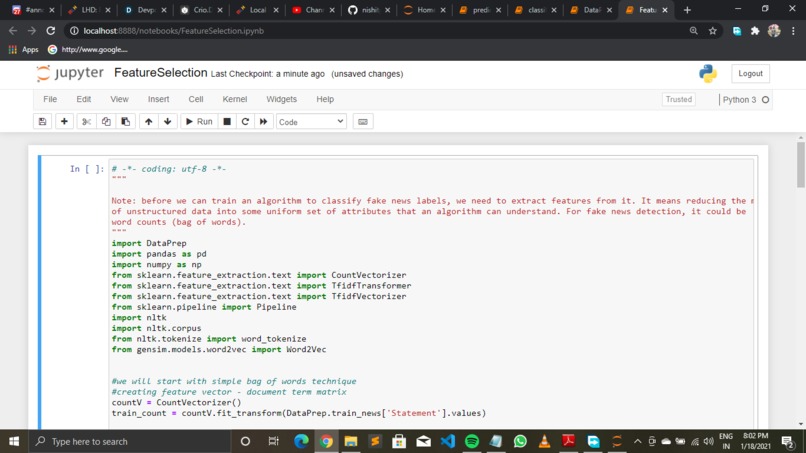Screen dimensions: 806x453
Task: Copy selected cells icon
Action: (x=106, y=122)
